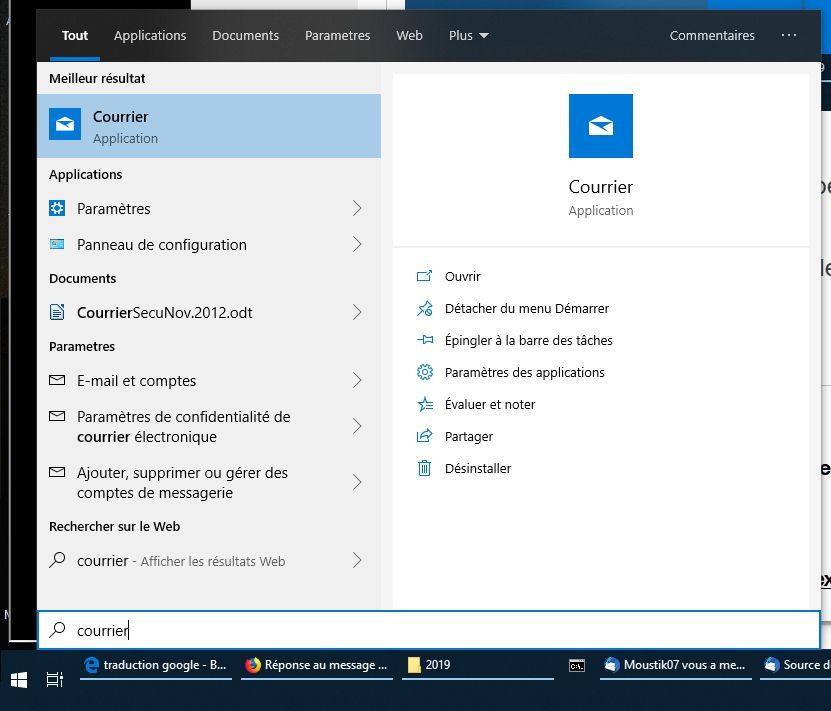
Task: Click the Commentaires link
Action: [x=712, y=35]
